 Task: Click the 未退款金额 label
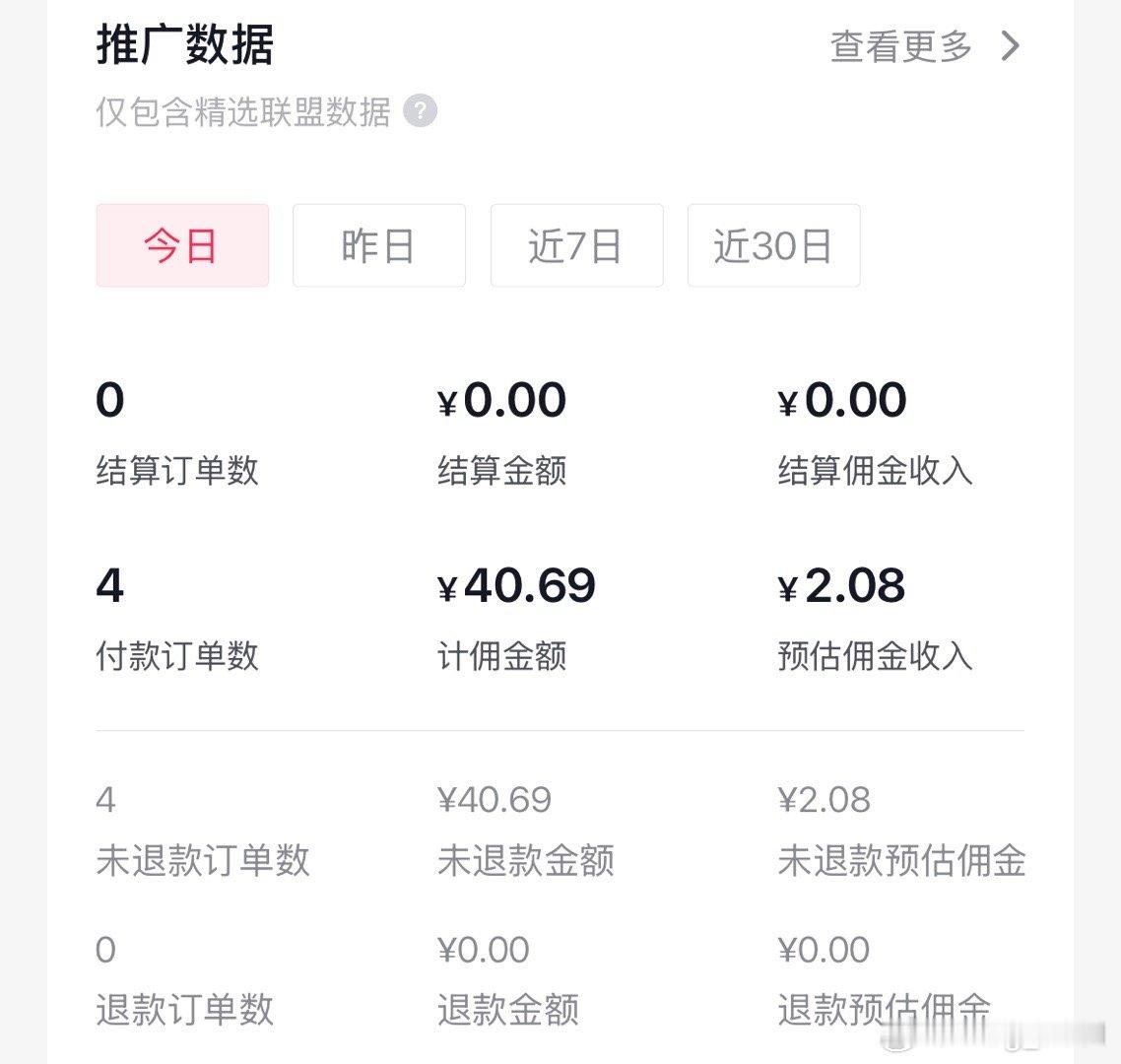pyautogui.click(x=525, y=859)
